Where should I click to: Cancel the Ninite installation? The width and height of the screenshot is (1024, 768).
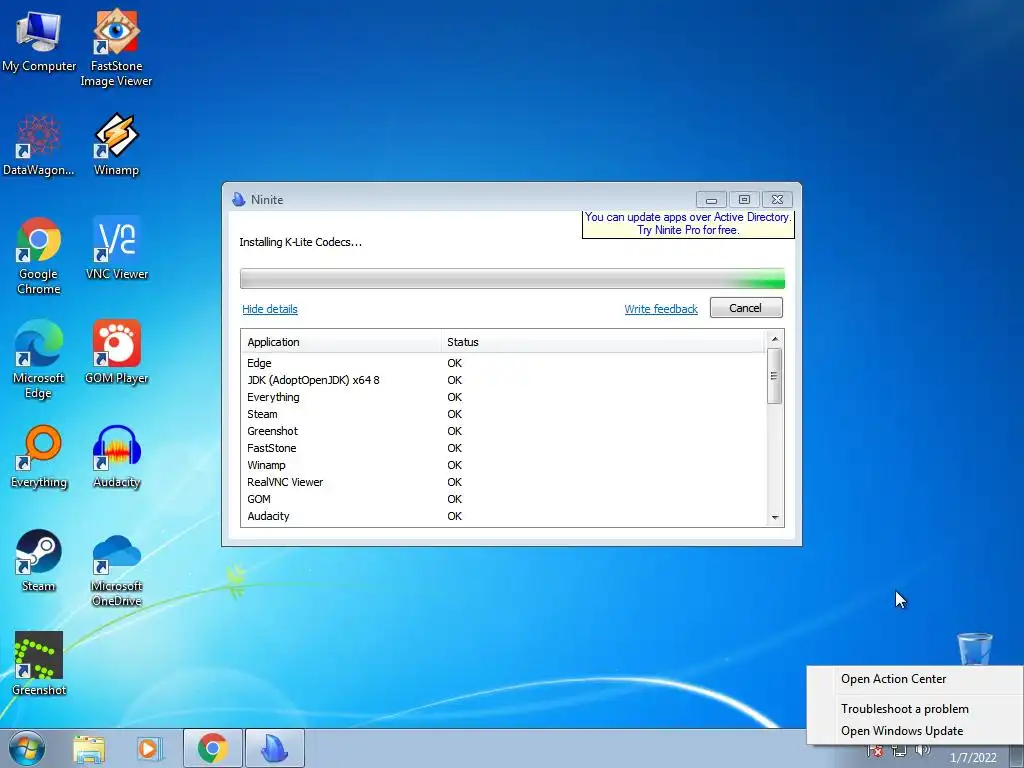pyautogui.click(x=746, y=308)
